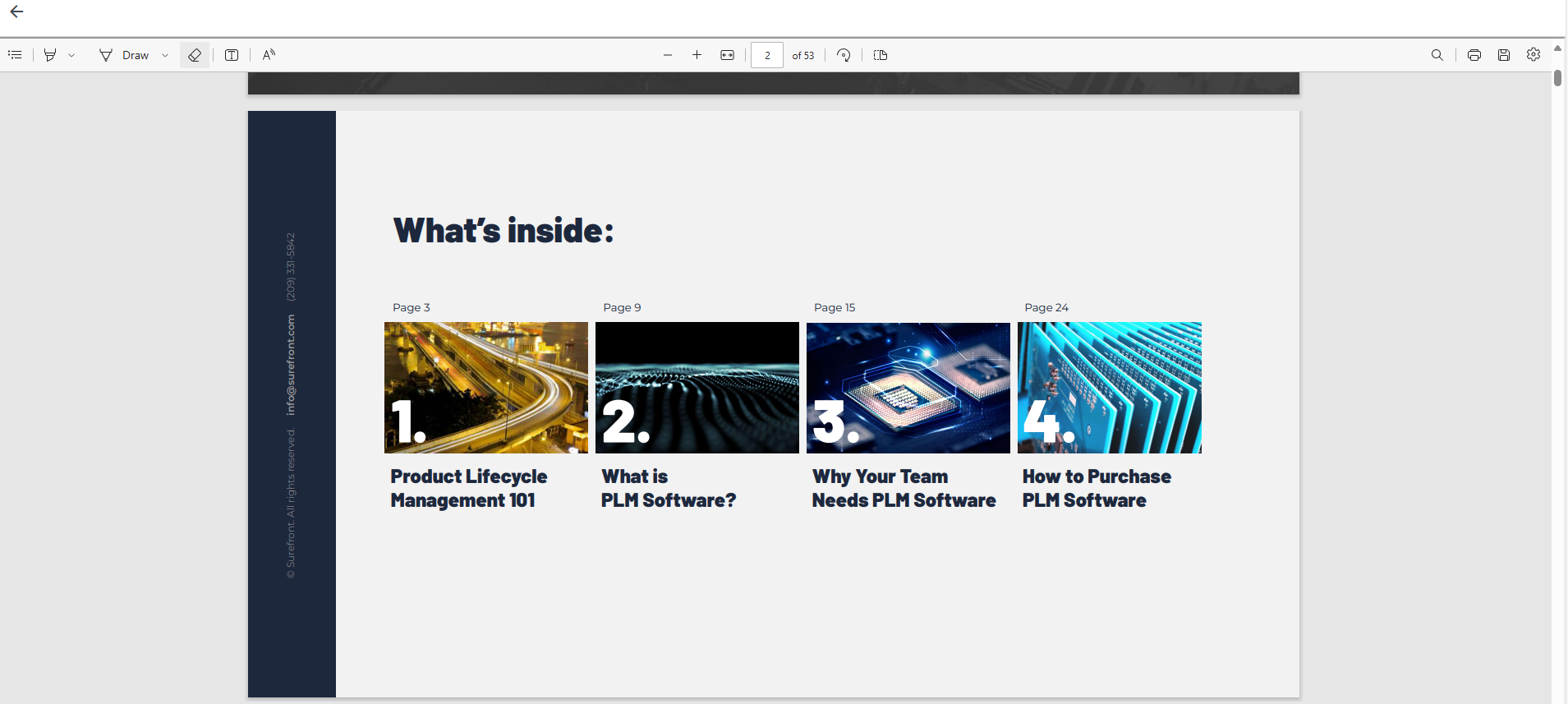The width and height of the screenshot is (1568, 704).
Task: Zoom out with the minus button
Action: tap(668, 55)
